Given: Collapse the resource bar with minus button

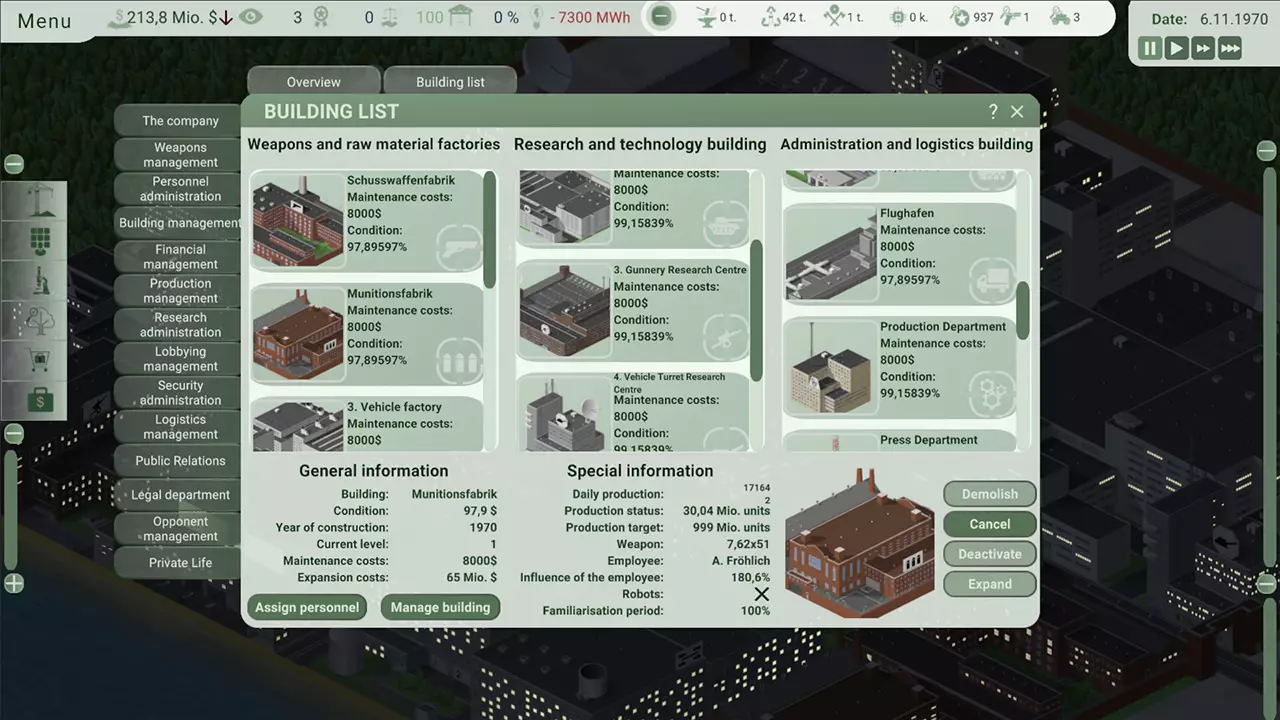Looking at the screenshot, I should click(660, 17).
